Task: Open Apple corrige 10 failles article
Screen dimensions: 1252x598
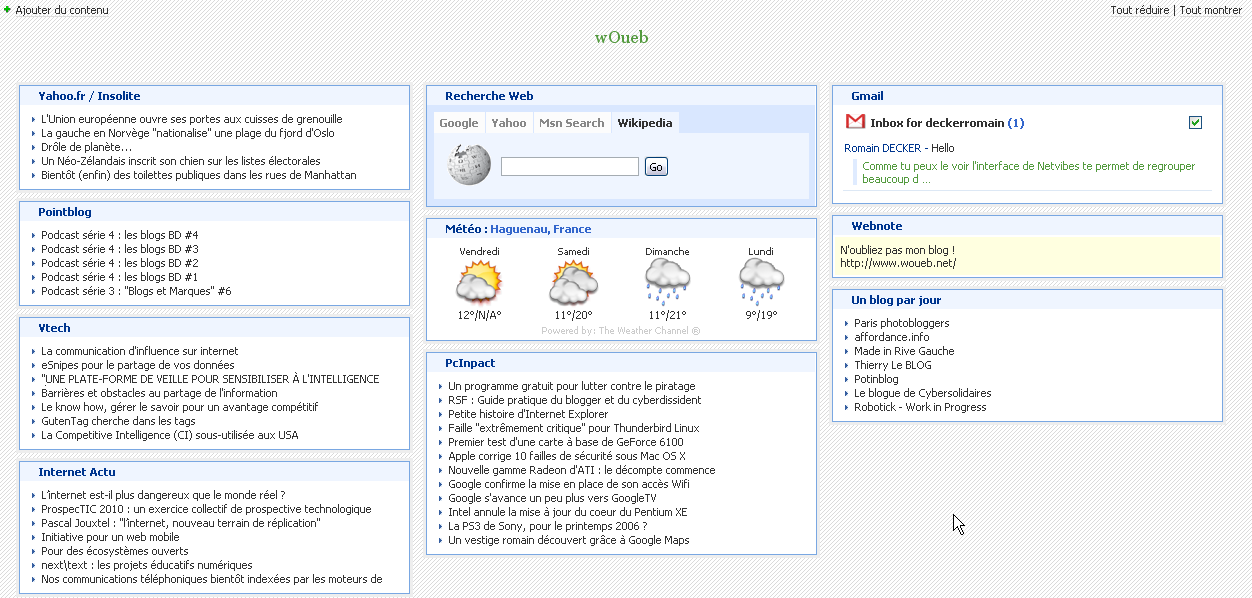Action: click(x=567, y=456)
